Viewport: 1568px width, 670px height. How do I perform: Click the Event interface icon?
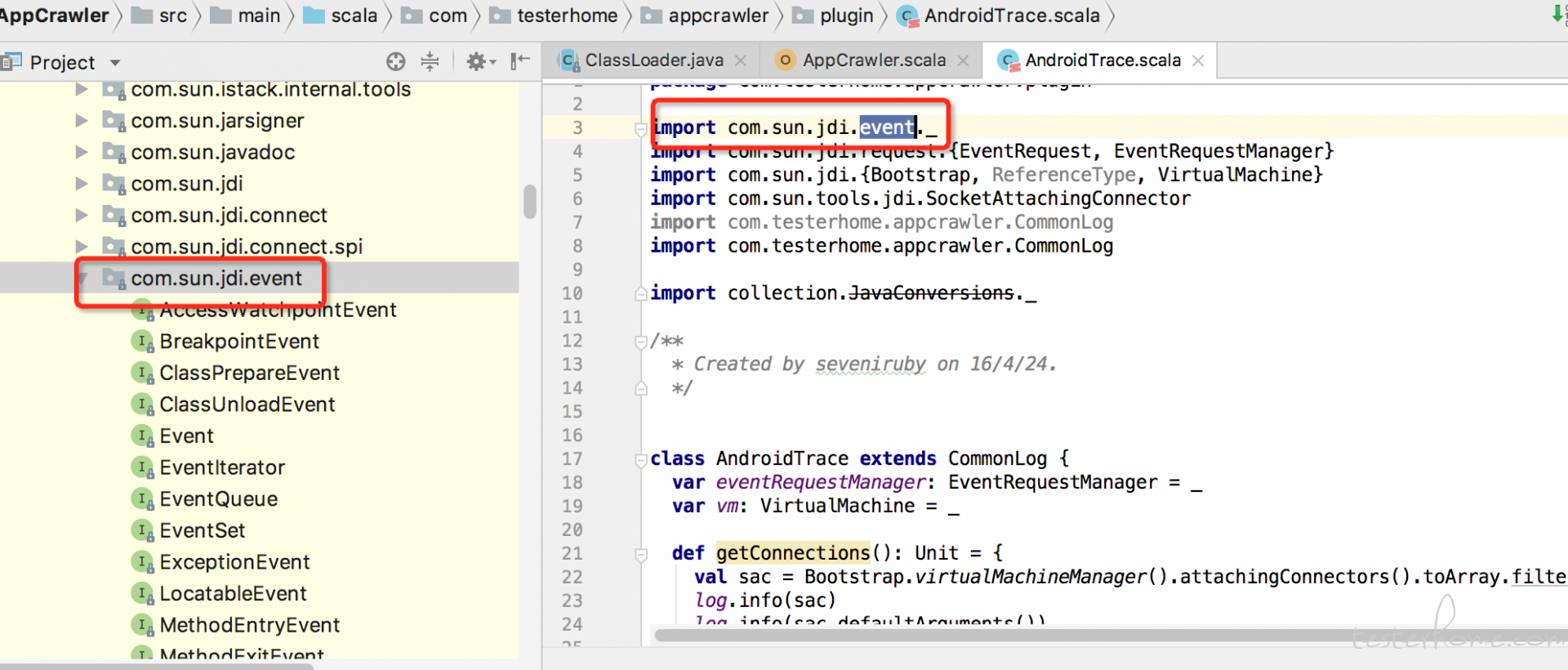143,435
